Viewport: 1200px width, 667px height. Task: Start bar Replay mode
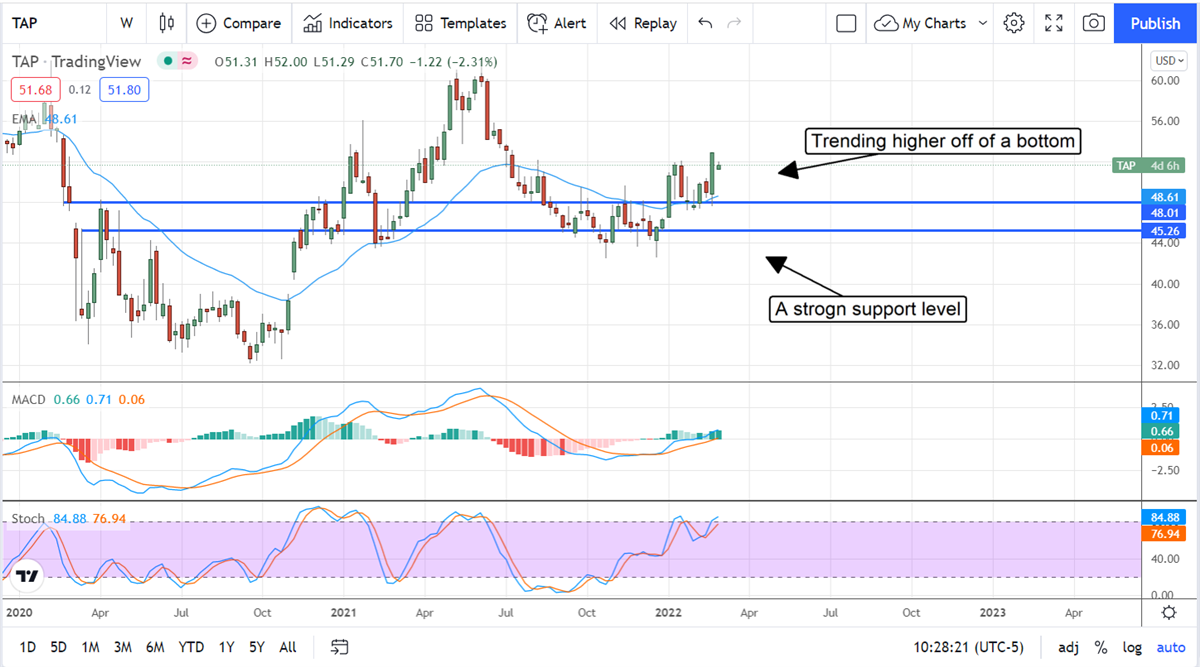pyautogui.click(x=643, y=22)
